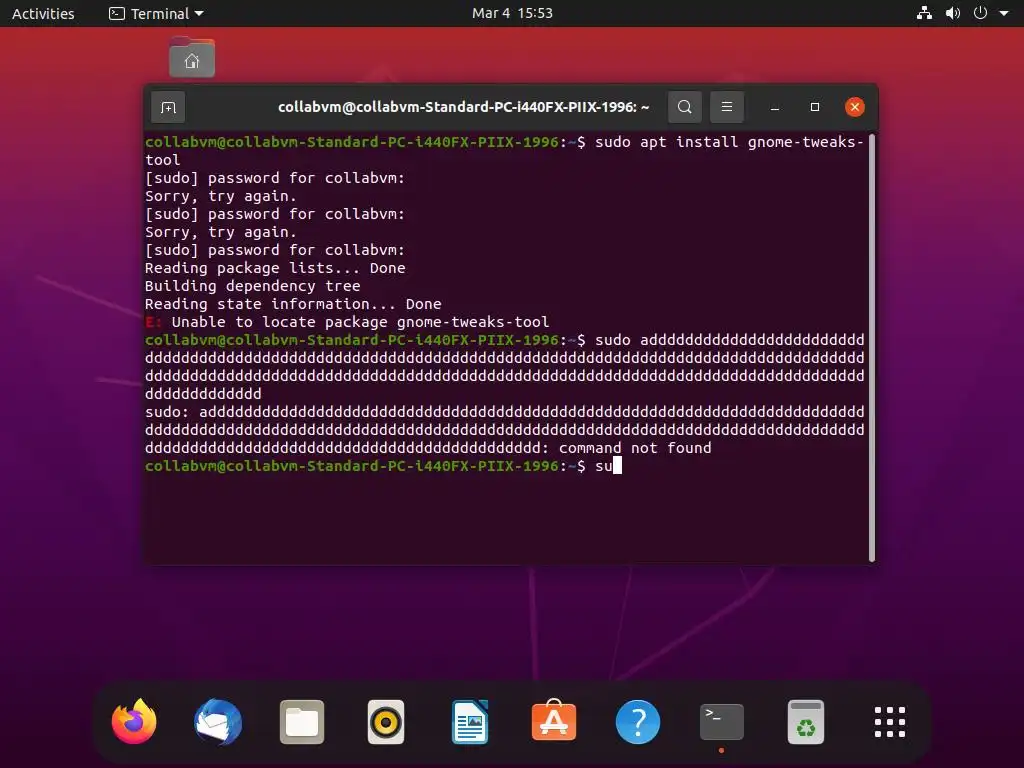Click 'Unable to locate package gnome-tweaks-tool' line
Viewport: 1024px width, 768px height.
coord(347,322)
